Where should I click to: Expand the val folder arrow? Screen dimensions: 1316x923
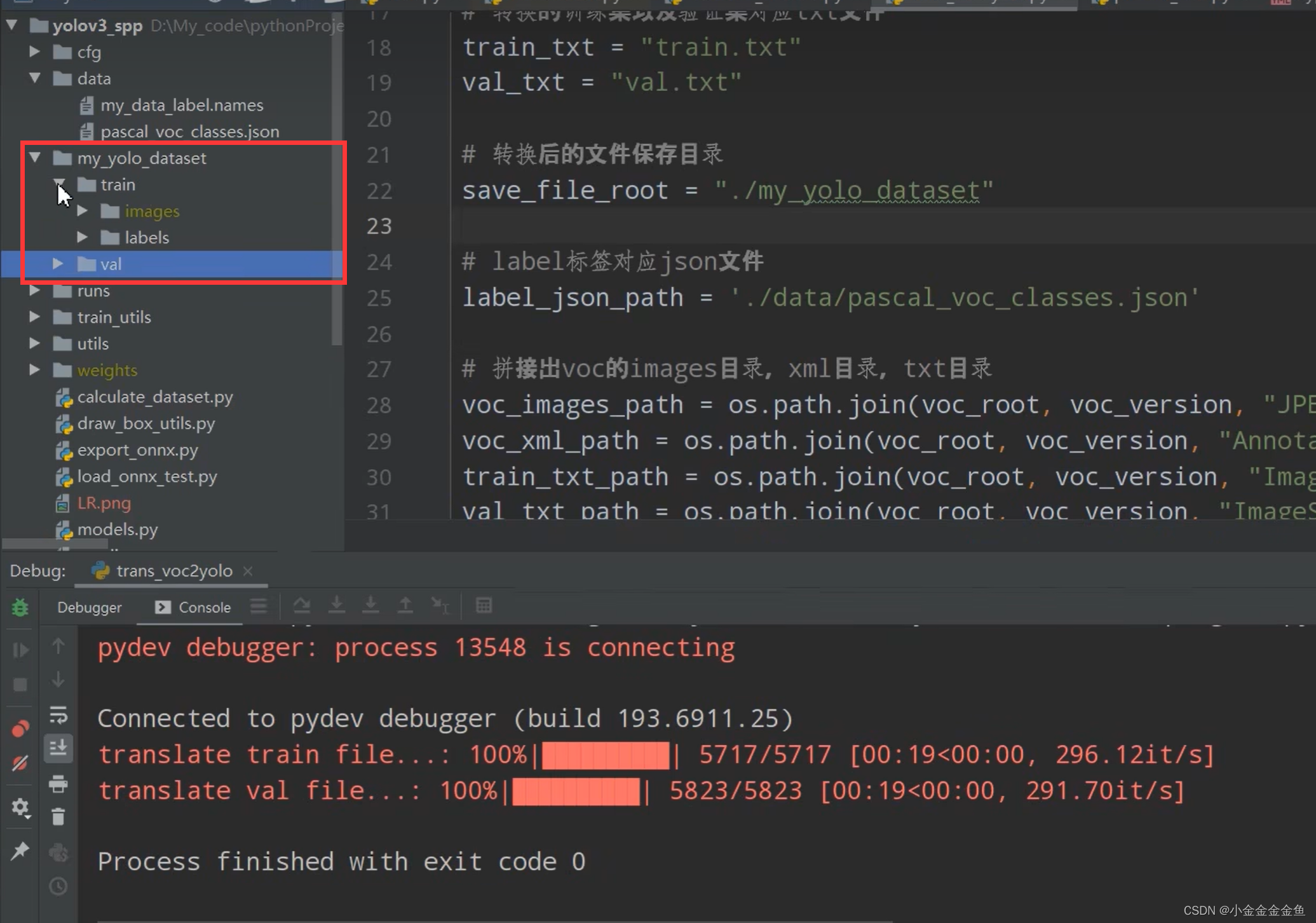click(x=58, y=264)
